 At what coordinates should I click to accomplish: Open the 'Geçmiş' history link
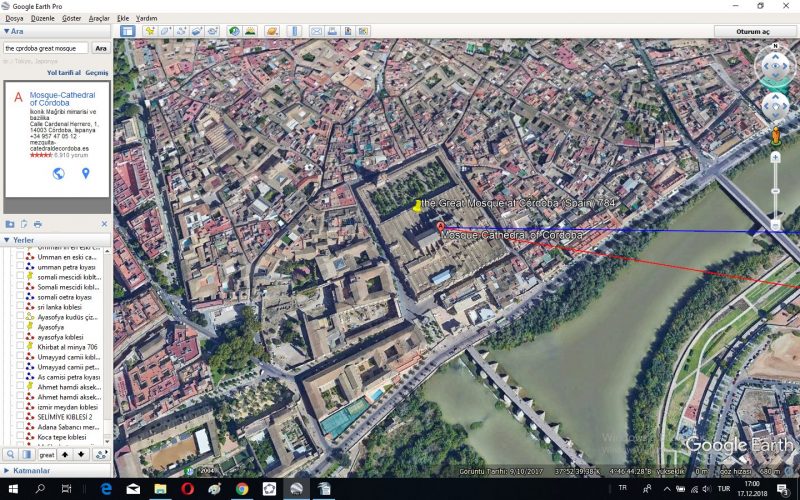tap(96, 72)
